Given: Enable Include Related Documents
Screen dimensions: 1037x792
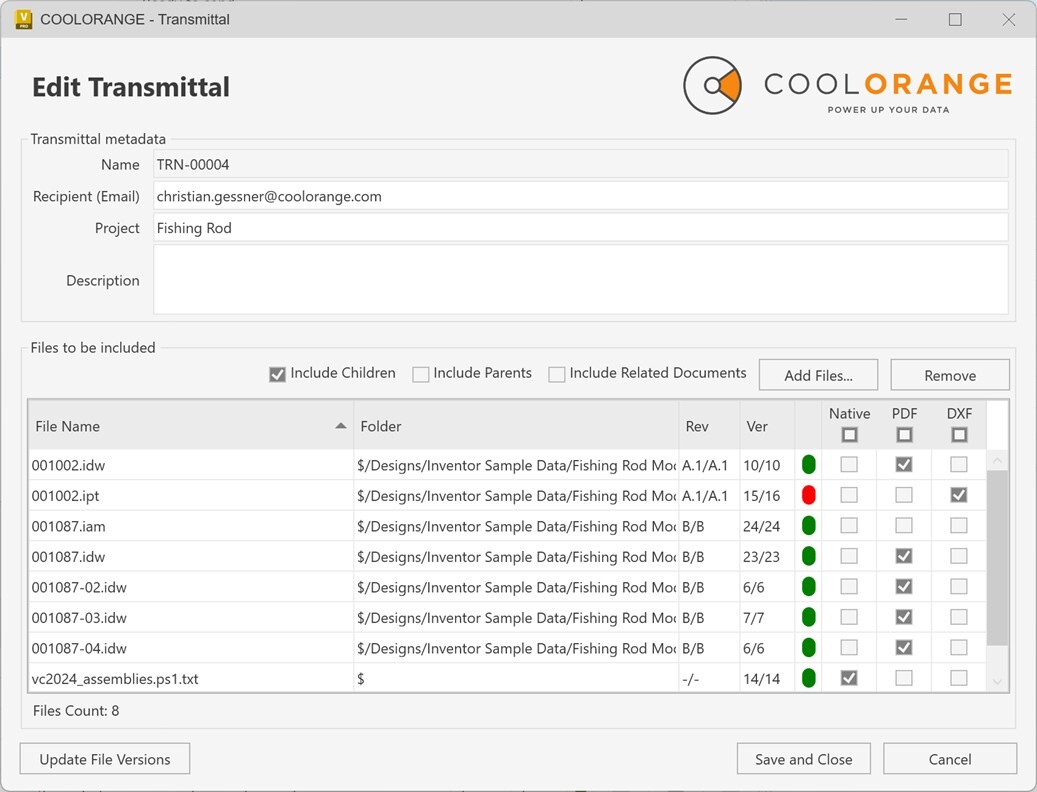Looking at the screenshot, I should 557,373.
